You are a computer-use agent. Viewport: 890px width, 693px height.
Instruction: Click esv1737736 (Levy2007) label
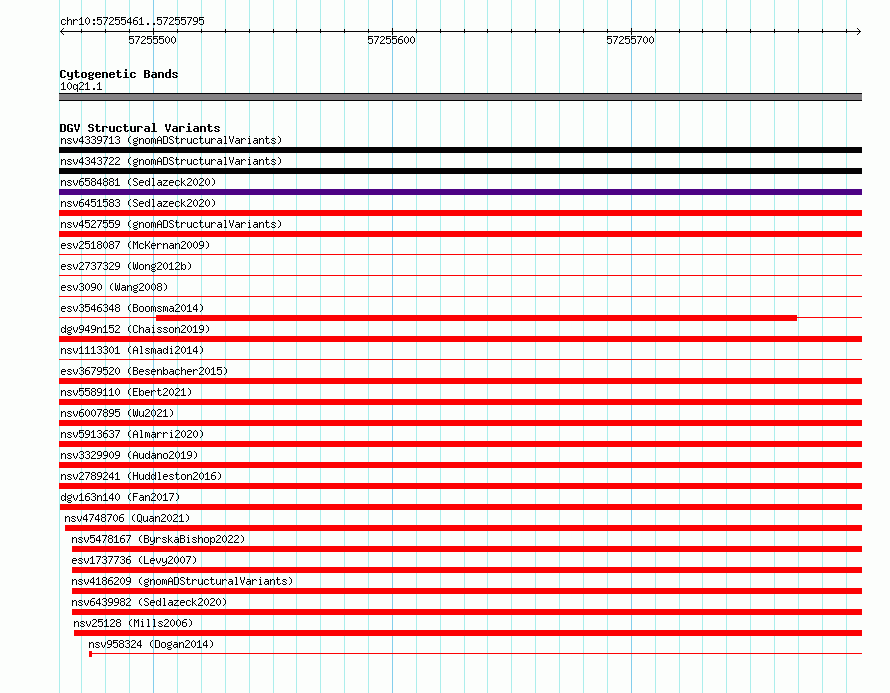pyautogui.click(x=134, y=560)
